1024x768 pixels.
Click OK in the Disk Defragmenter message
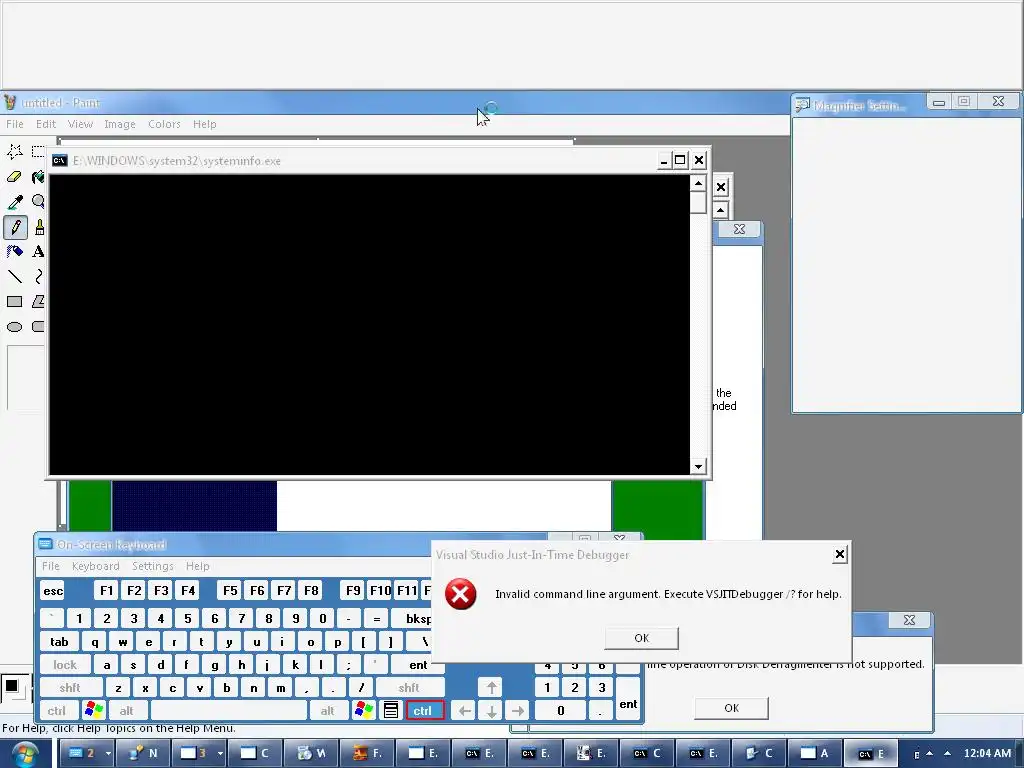[x=731, y=708]
